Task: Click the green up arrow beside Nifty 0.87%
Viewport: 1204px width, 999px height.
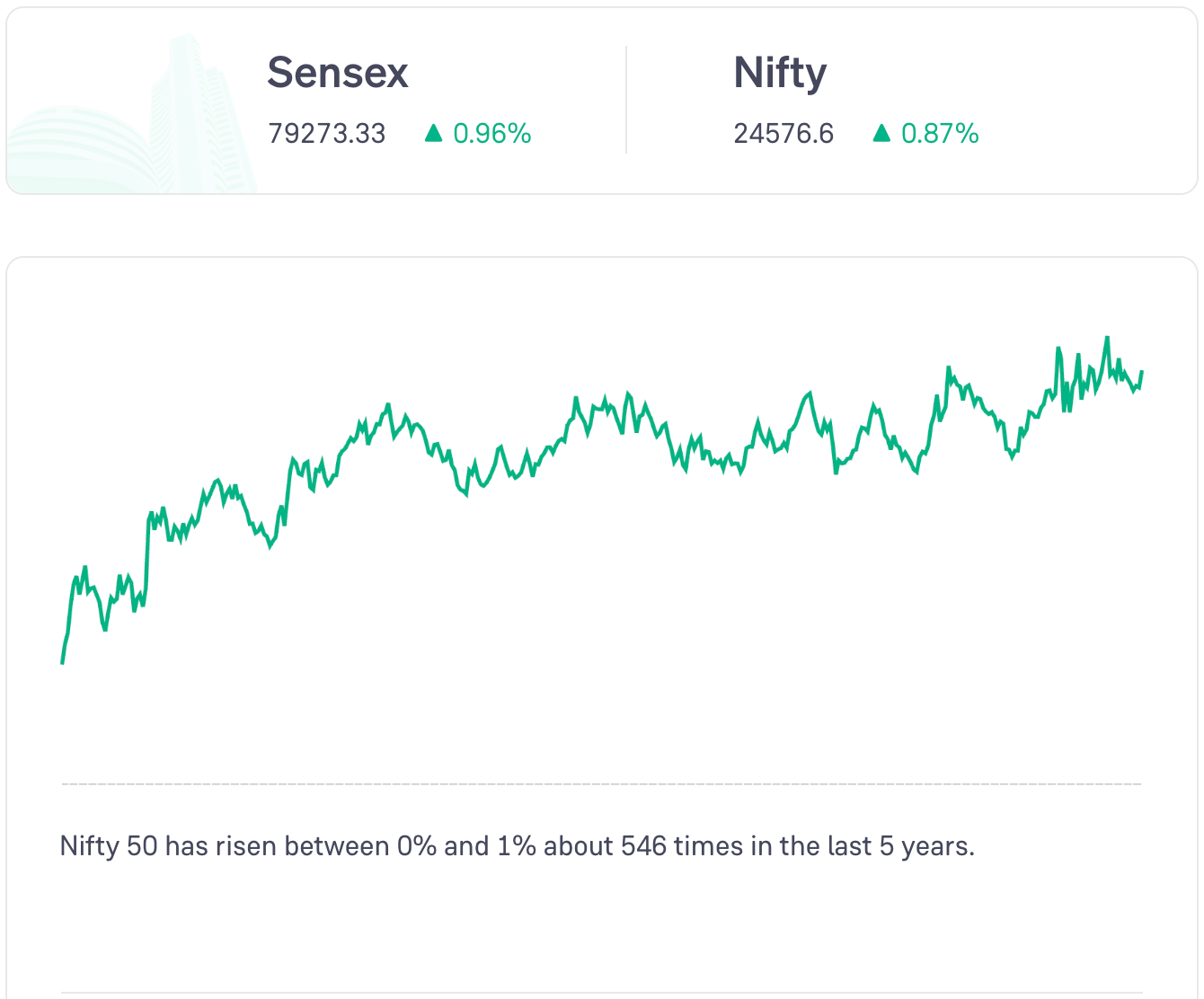Action: point(881,134)
